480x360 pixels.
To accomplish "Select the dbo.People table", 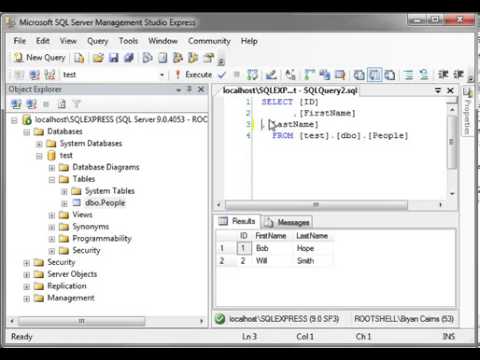I will click(105, 203).
